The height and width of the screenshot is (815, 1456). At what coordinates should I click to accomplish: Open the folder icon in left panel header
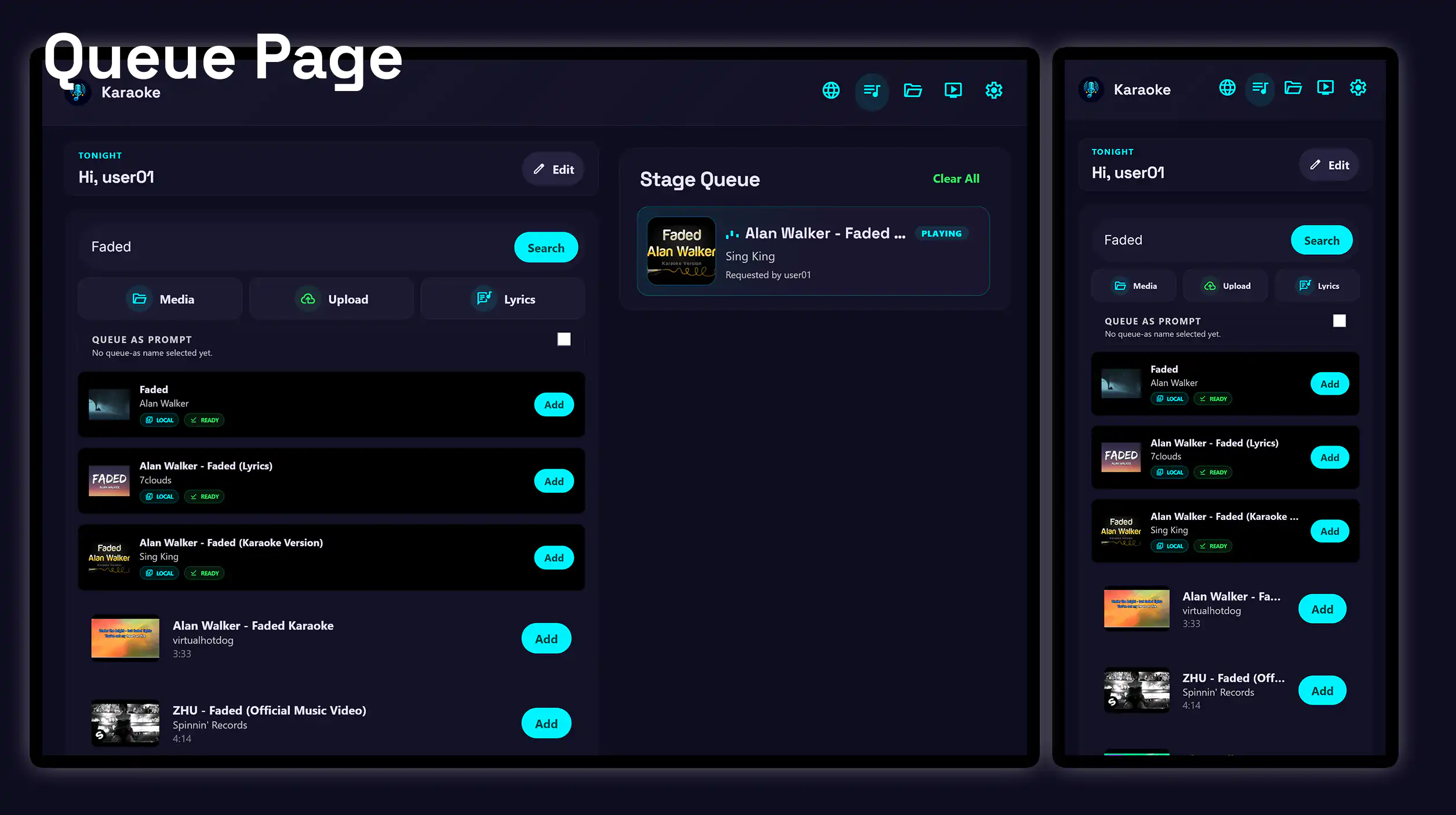(x=913, y=90)
